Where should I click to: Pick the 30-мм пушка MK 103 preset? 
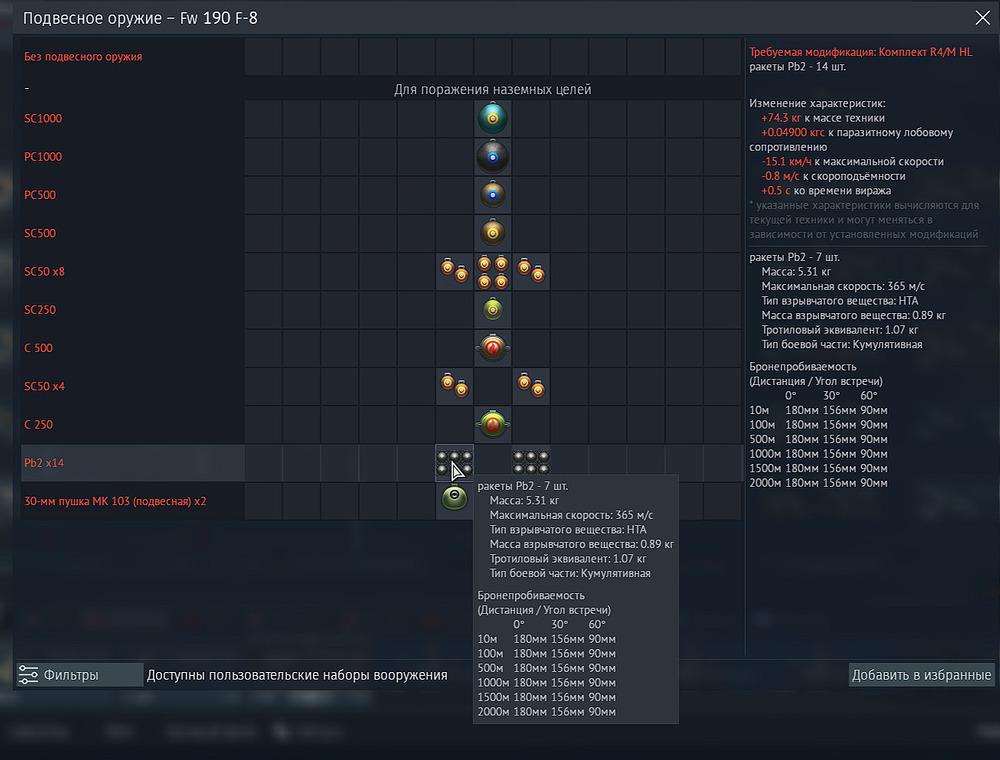(x=115, y=501)
